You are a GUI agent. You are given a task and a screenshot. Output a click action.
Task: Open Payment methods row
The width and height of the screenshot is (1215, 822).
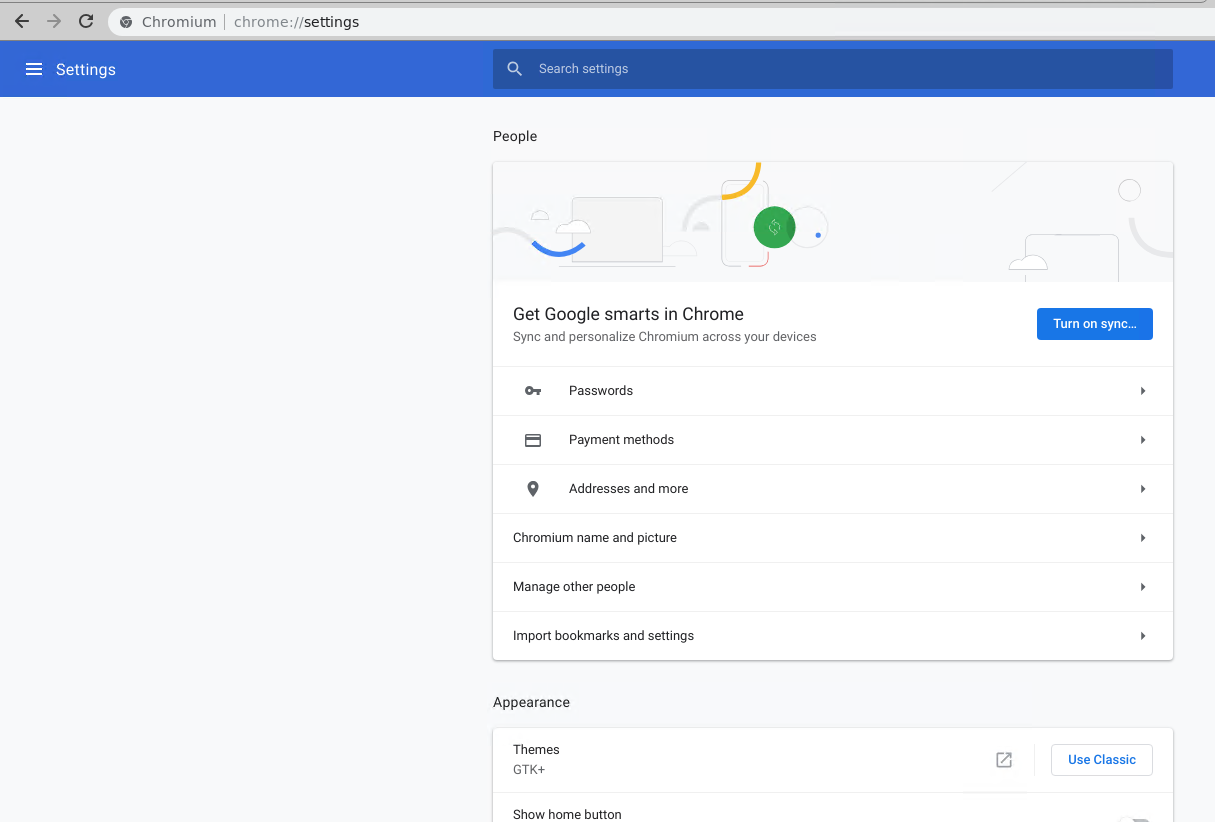833,440
